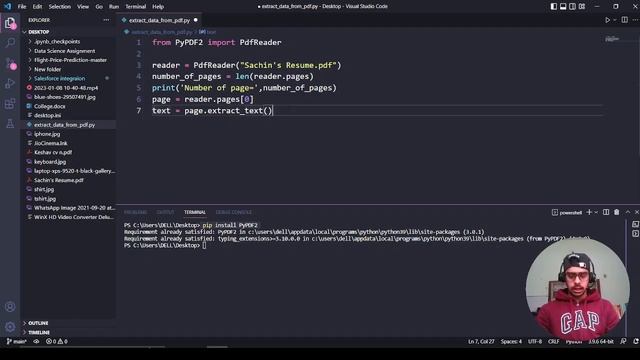Open the Selection menu
Screen dimensions: 640x360
pos(60,7)
